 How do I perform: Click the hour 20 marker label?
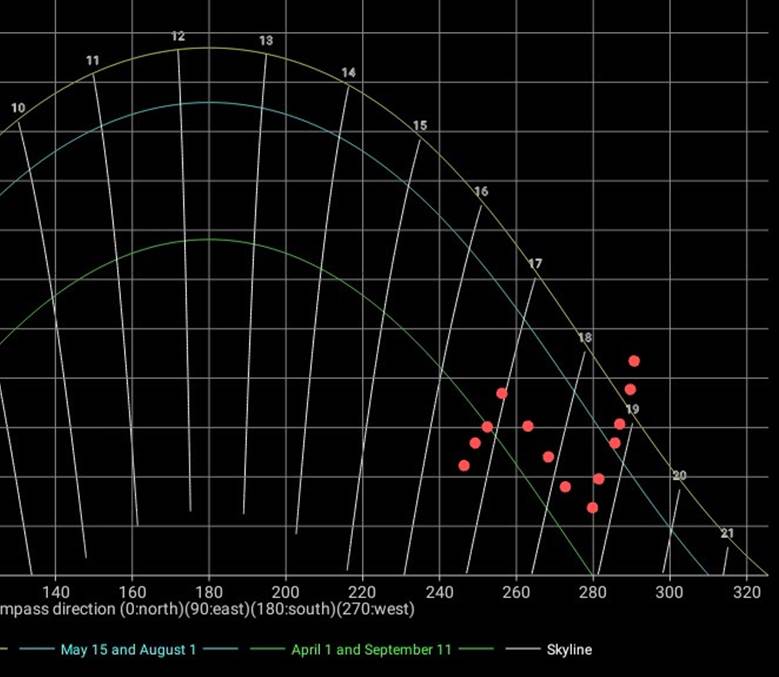pyautogui.click(x=679, y=476)
